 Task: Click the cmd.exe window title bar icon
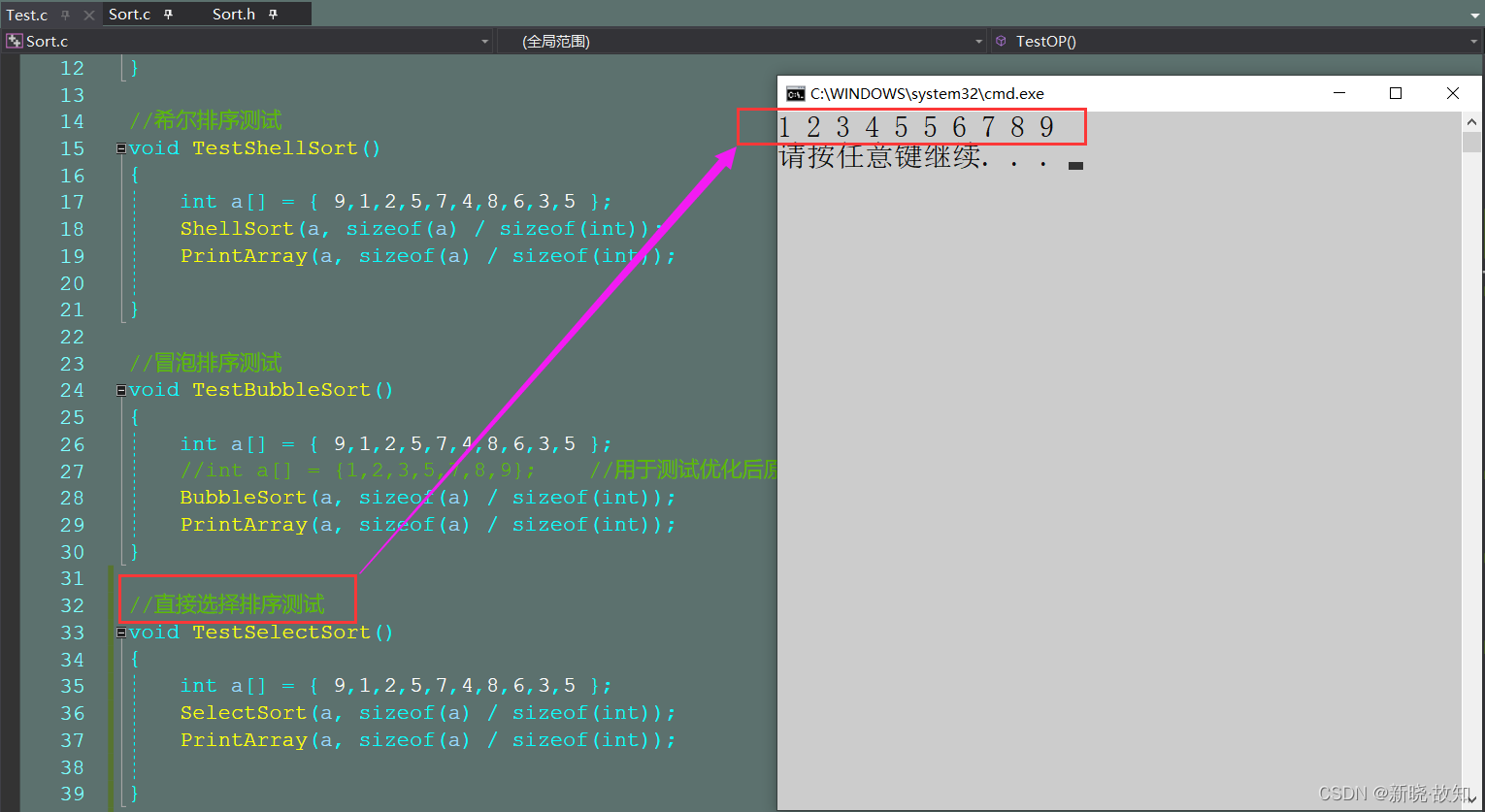(x=795, y=94)
